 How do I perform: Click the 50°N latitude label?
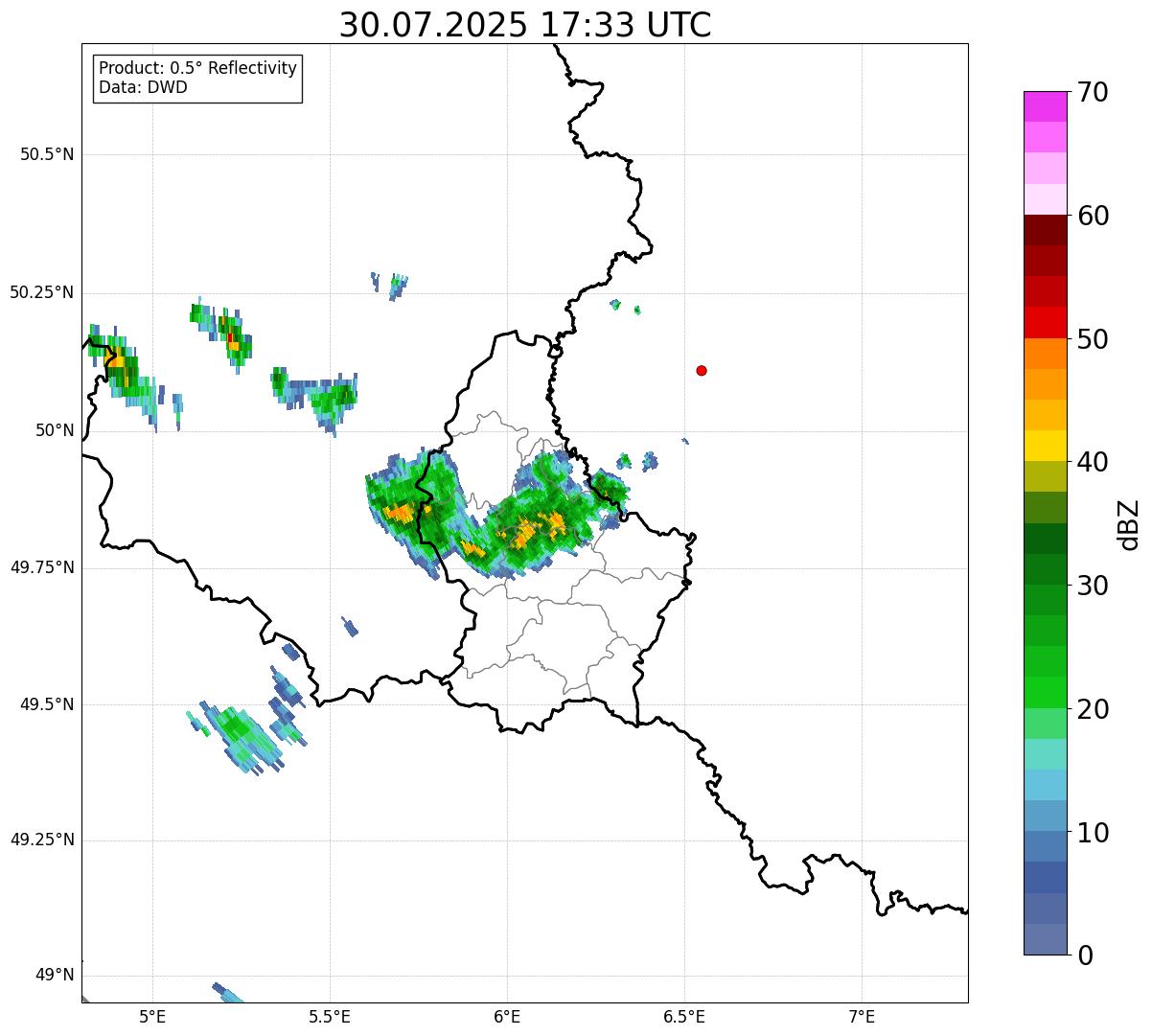pyautogui.click(x=54, y=430)
